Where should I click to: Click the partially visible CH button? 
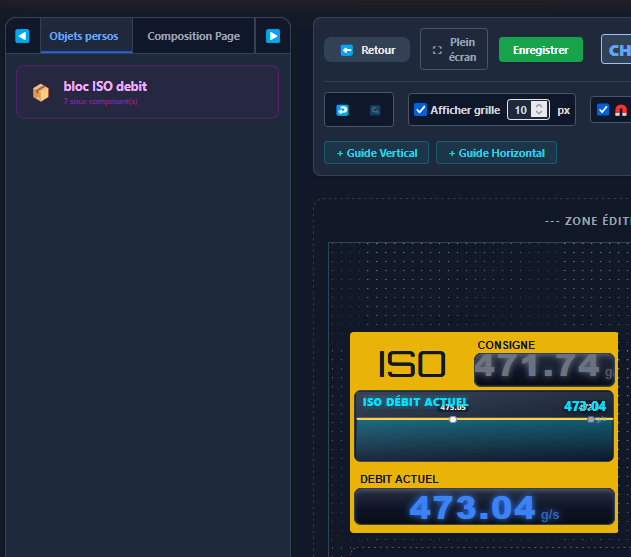coord(616,50)
